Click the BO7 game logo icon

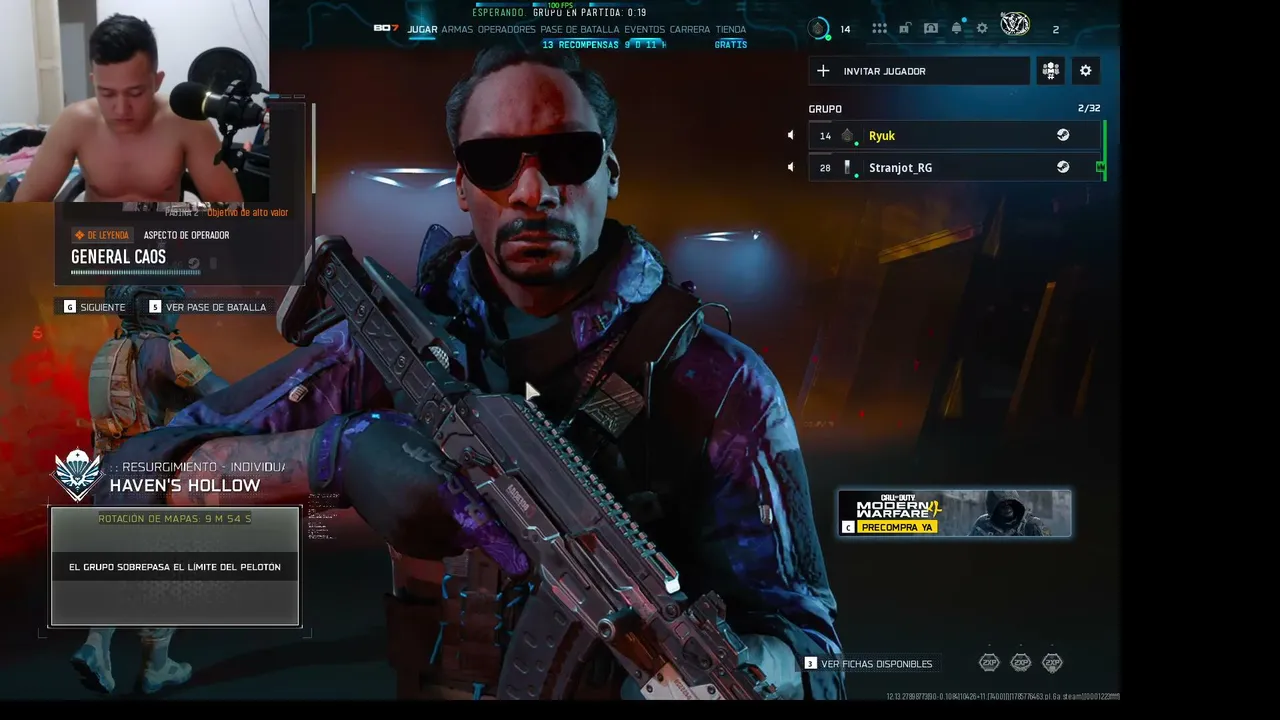[x=386, y=28]
